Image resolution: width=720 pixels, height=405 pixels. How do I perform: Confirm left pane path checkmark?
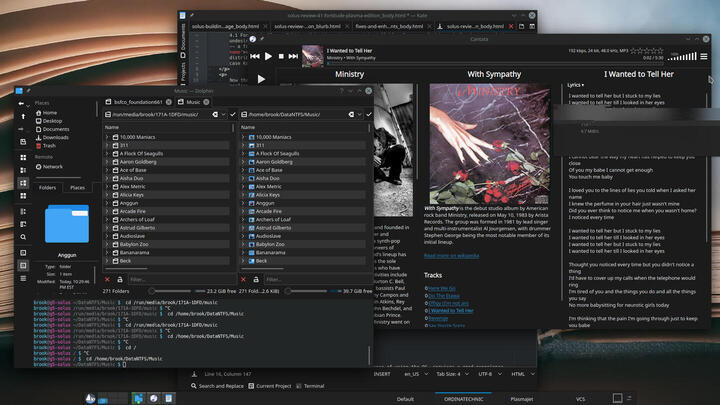point(232,114)
